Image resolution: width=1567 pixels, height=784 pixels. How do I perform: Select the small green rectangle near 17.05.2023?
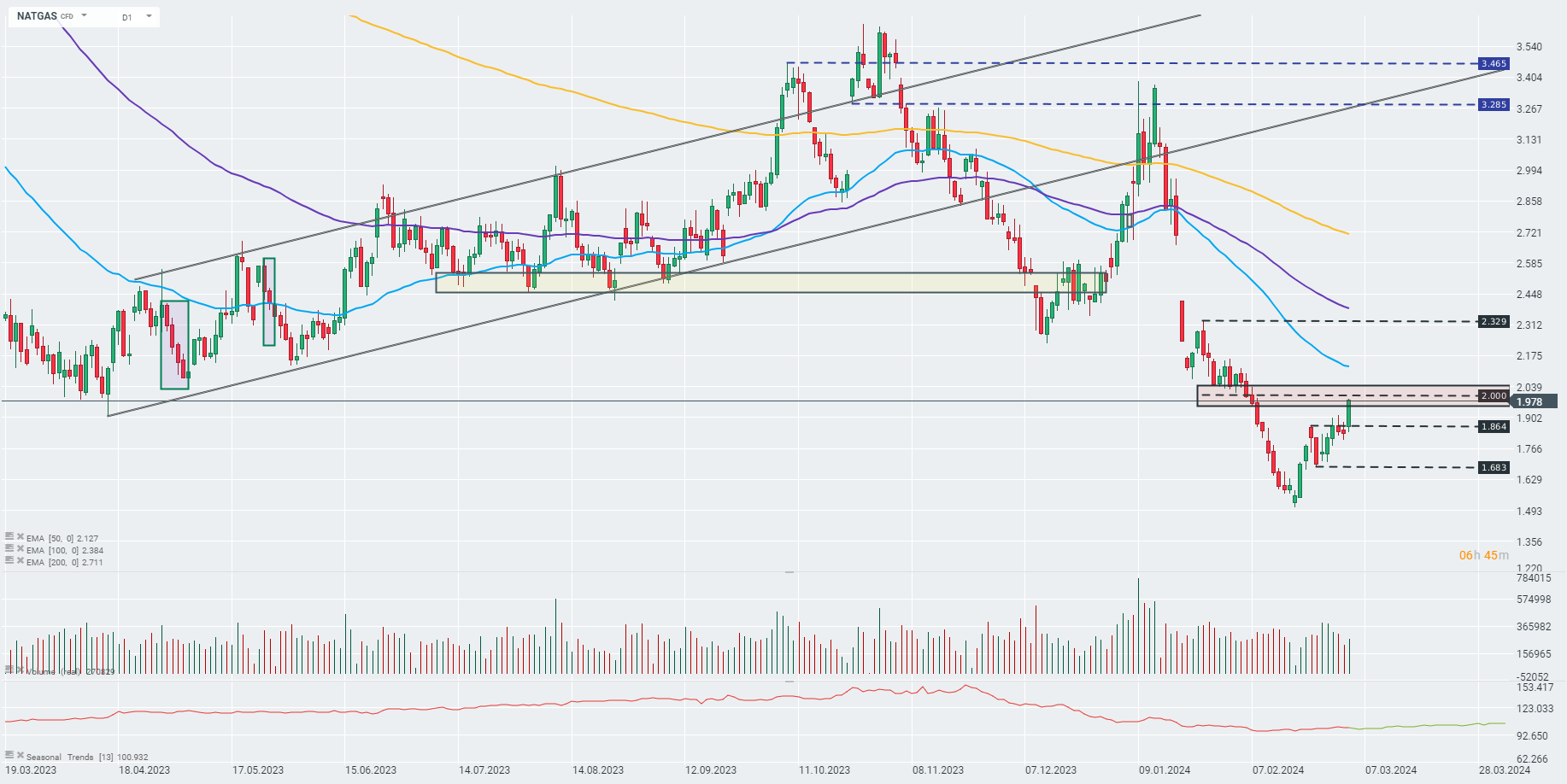click(x=269, y=301)
